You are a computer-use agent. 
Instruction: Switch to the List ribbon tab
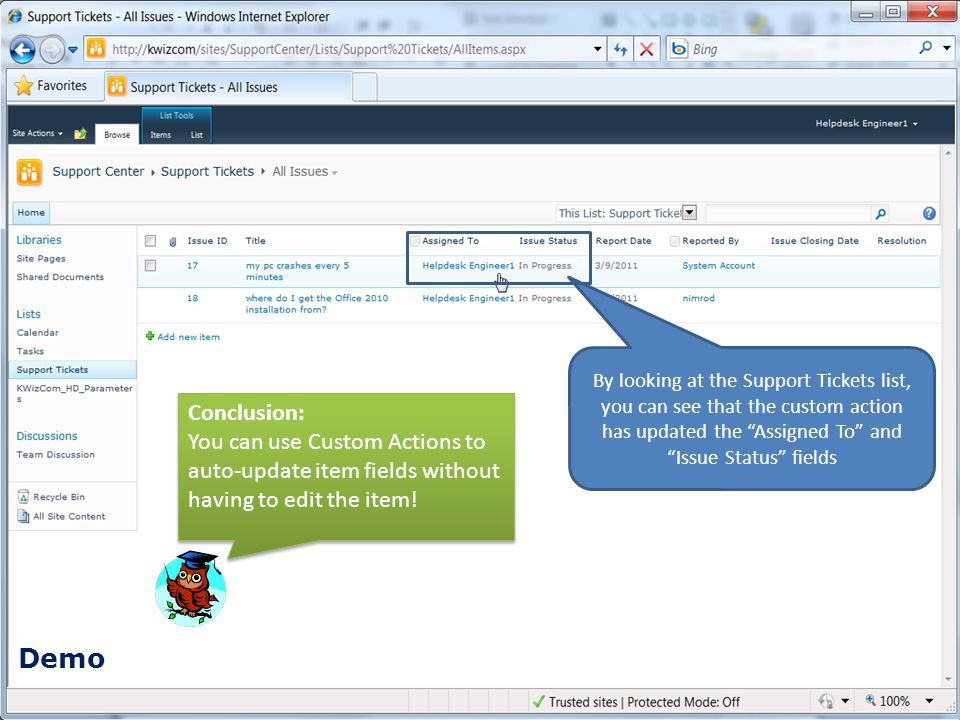pyautogui.click(x=197, y=135)
